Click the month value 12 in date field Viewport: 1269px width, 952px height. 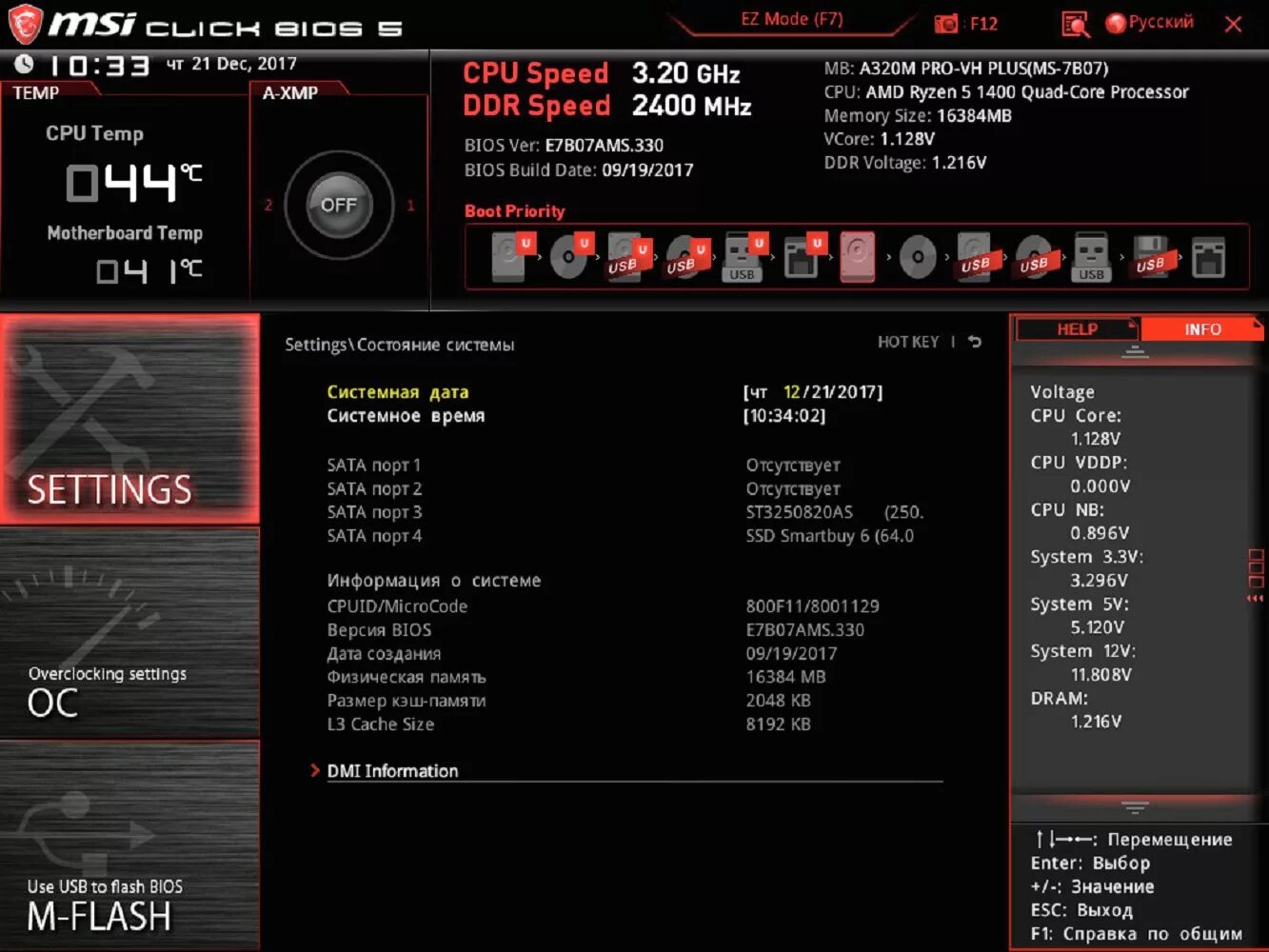click(x=792, y=392)
